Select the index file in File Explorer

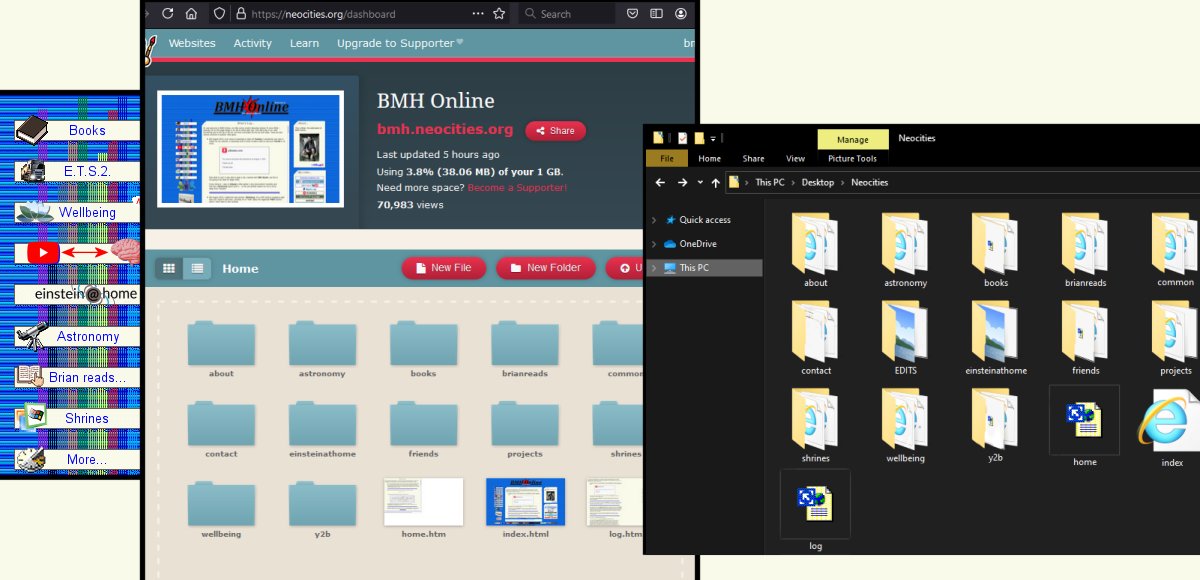[x=1171, y=427]
